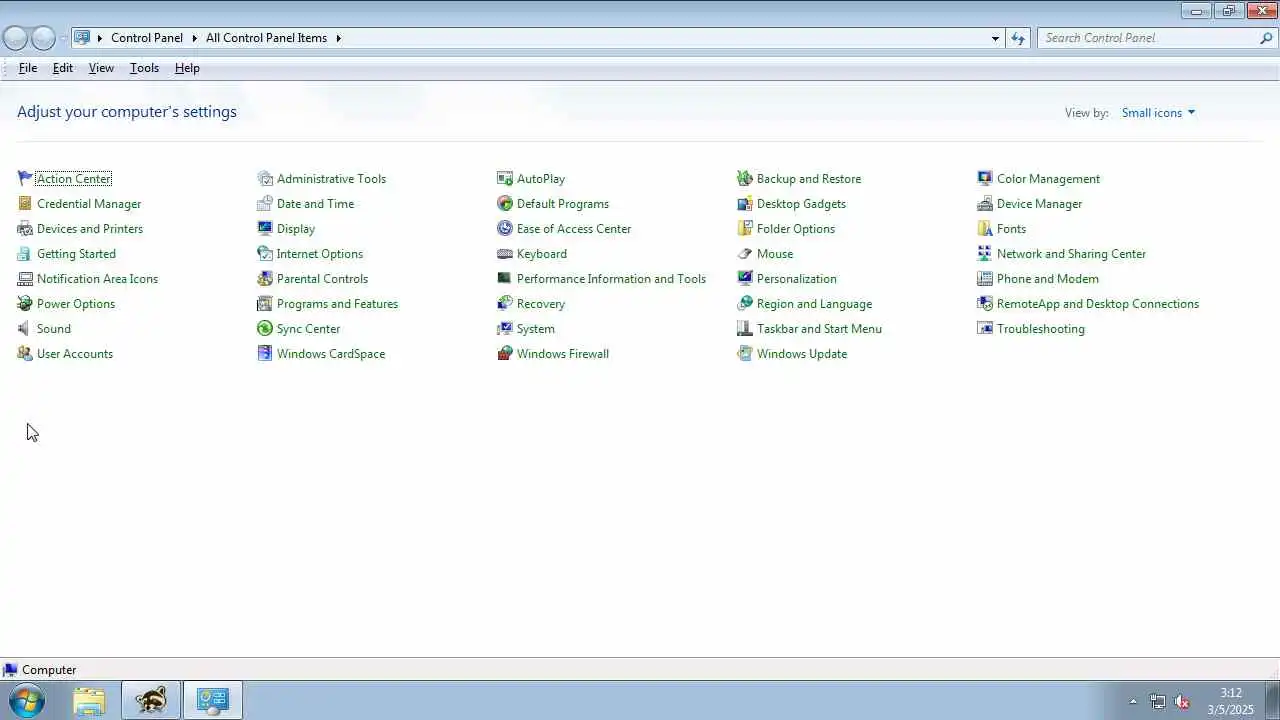Open Desktop Gadgets
The height and width of the screenshot is (720, 1280).
(801, 204)
